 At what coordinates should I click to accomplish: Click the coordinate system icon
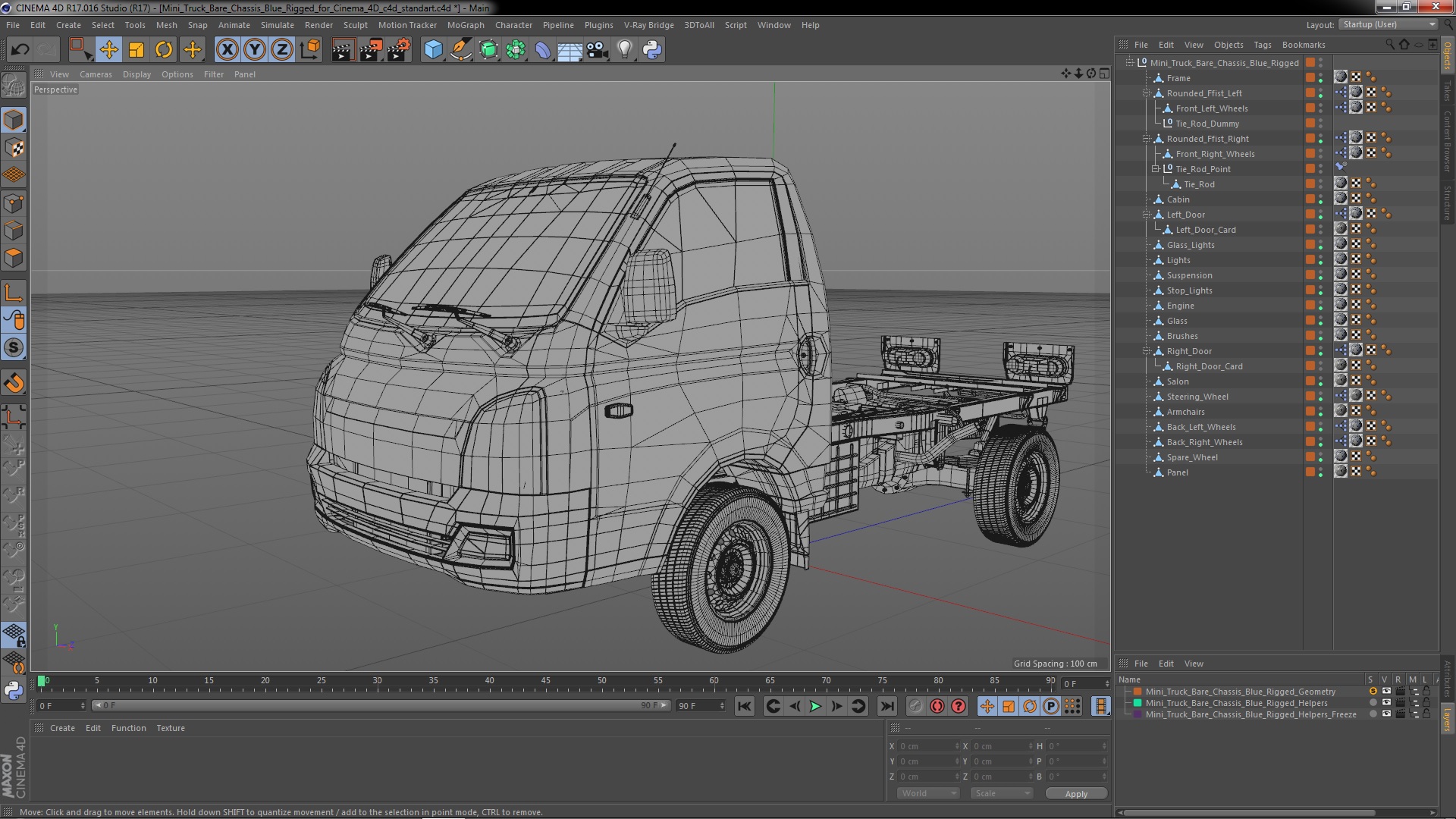coord(310,50)
